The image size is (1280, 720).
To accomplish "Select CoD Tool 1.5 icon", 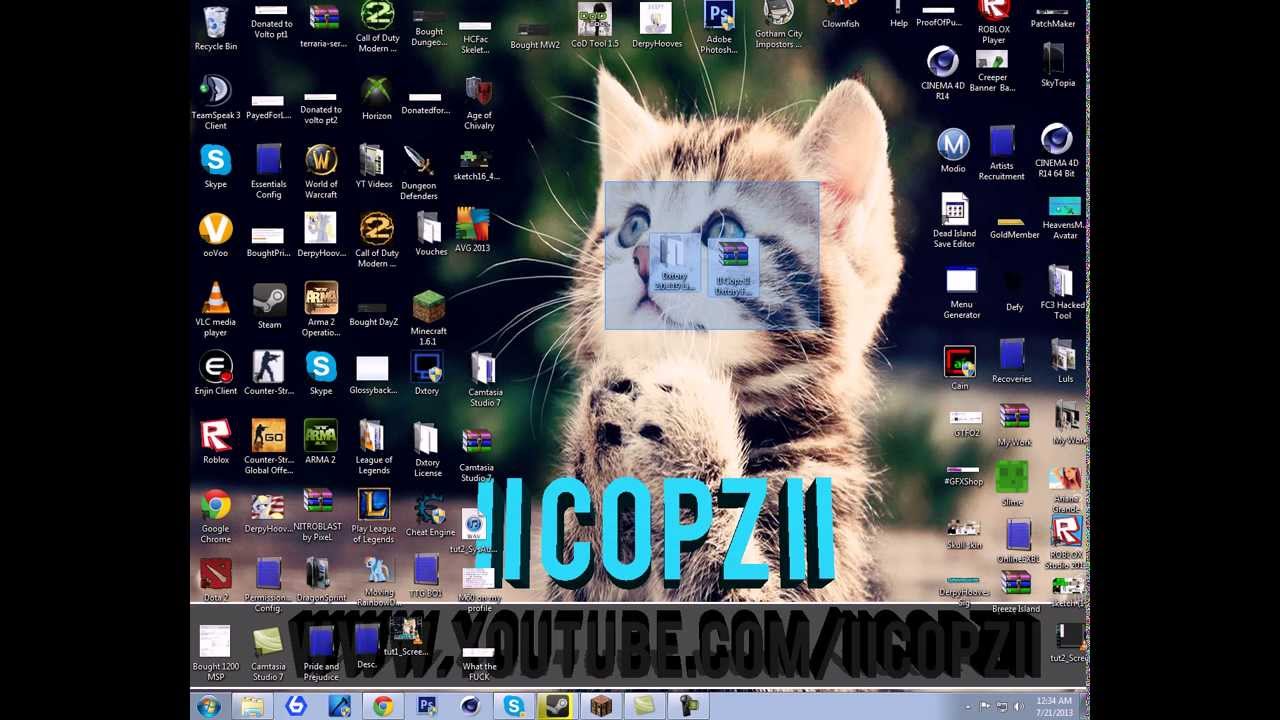I will click(595, 25).
